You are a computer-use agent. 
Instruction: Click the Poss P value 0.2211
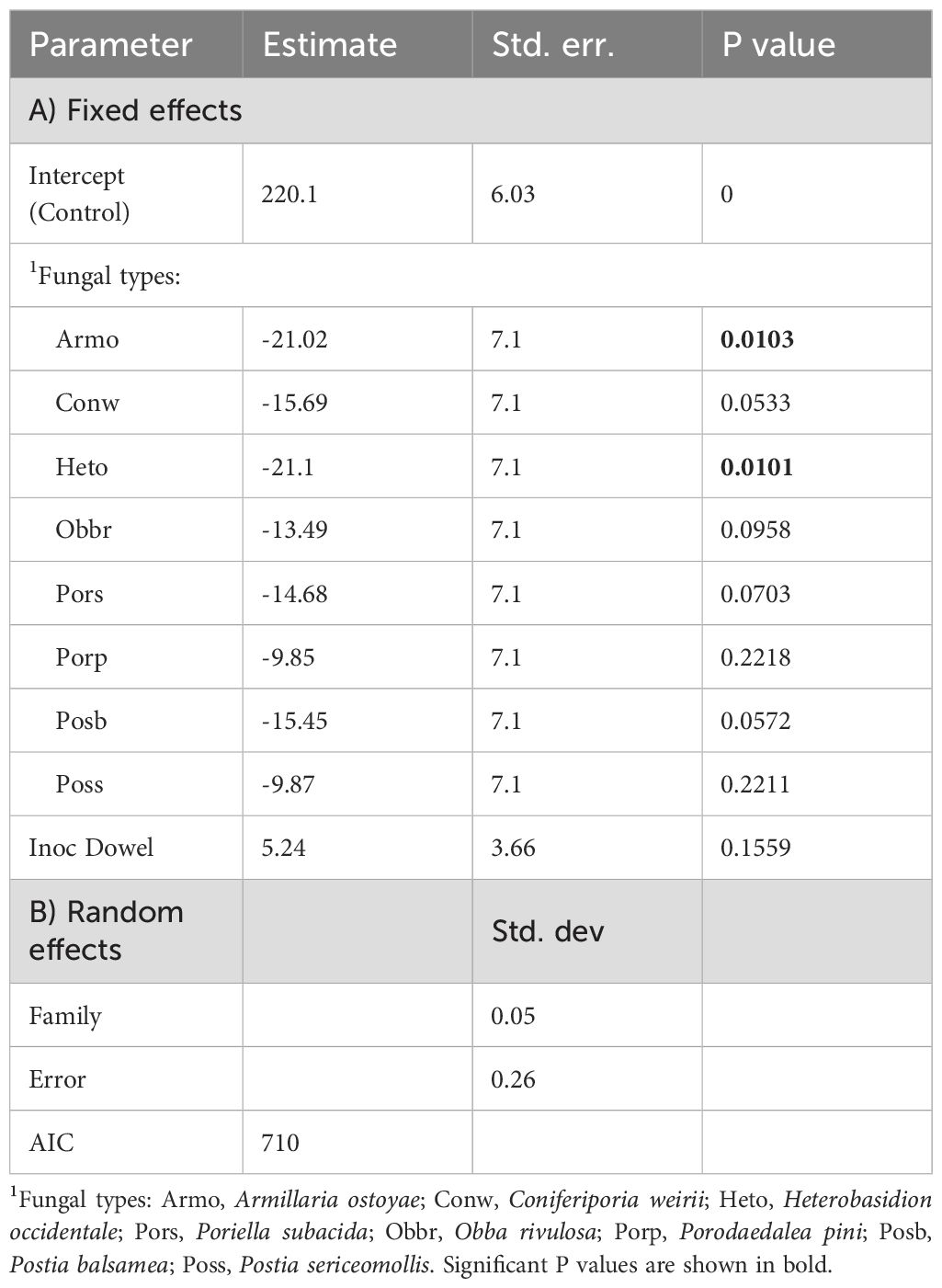(x=755, y=784)
